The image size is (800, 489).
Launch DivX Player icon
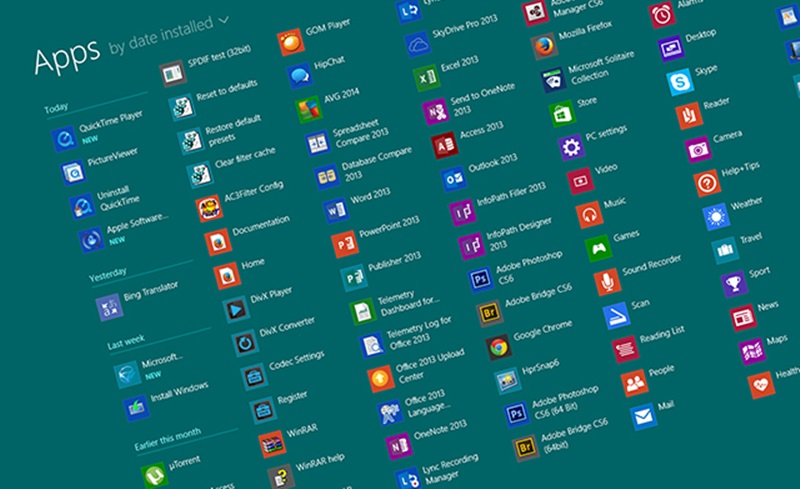coord(236,309)
